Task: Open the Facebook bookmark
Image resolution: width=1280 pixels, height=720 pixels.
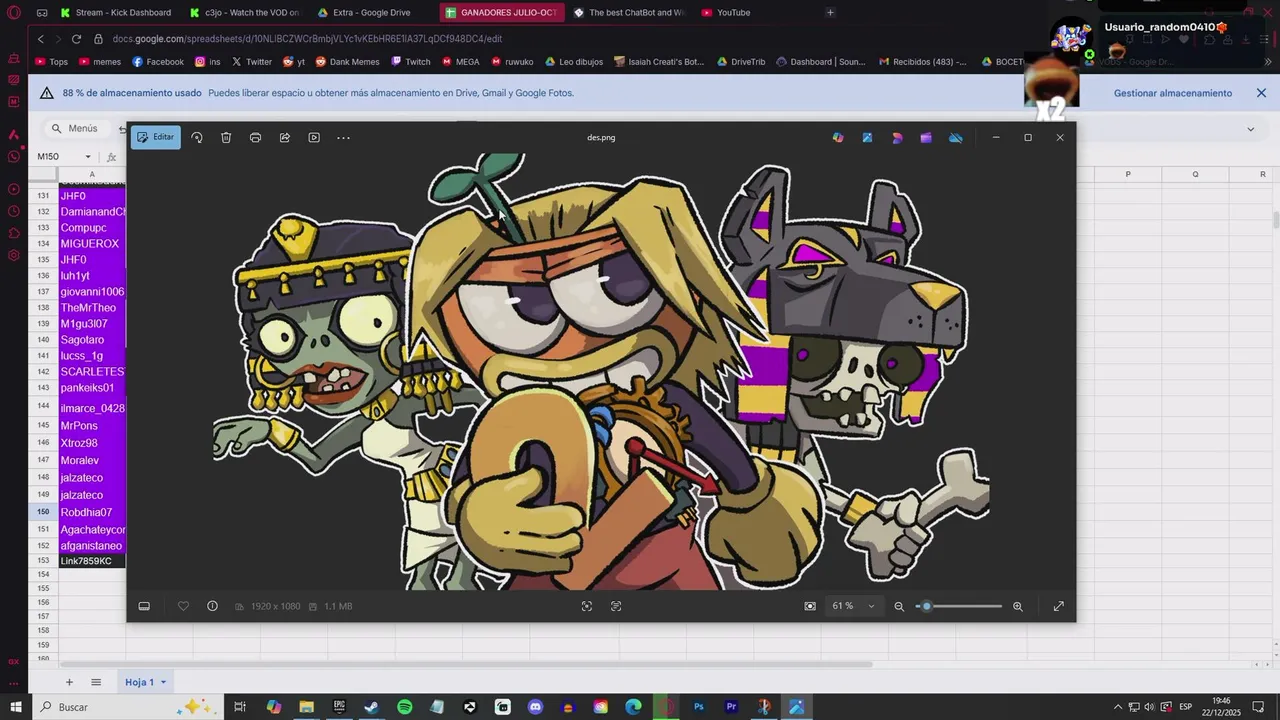Action: point(157,61)
